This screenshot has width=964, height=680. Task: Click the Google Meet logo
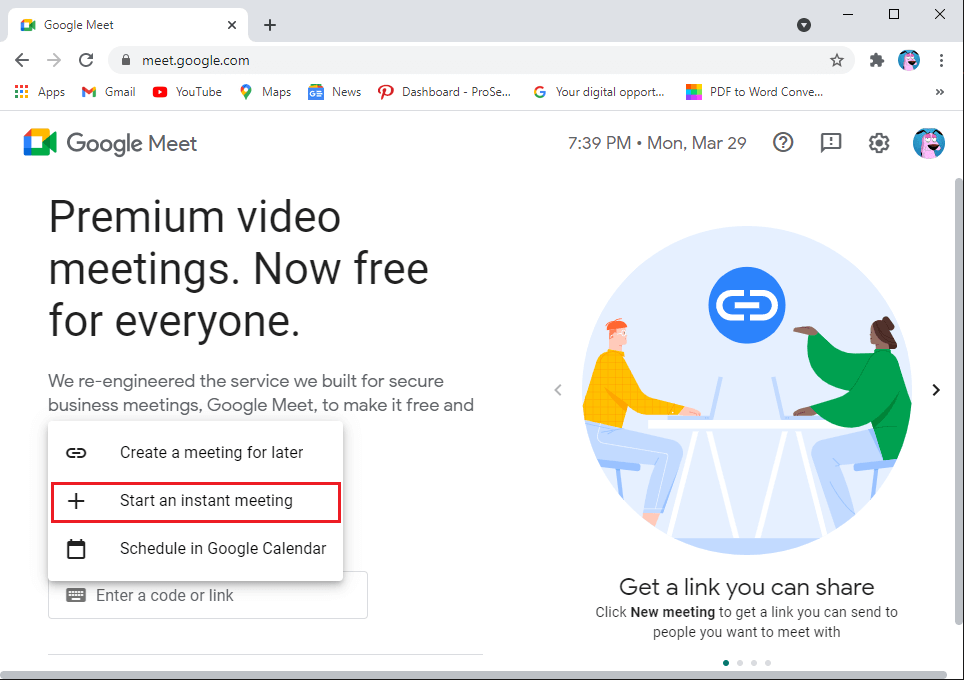coord(111,144)
